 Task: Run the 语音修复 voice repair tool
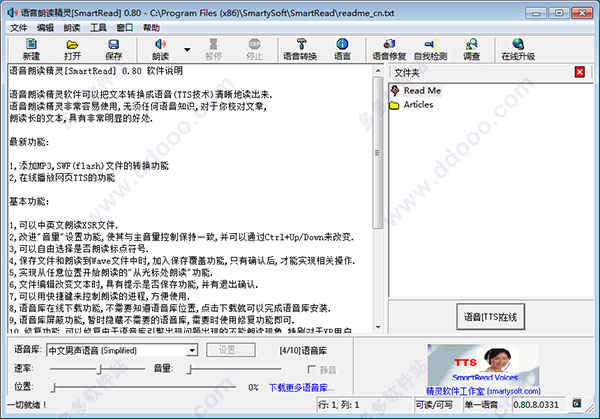click(x=389, y=49)
